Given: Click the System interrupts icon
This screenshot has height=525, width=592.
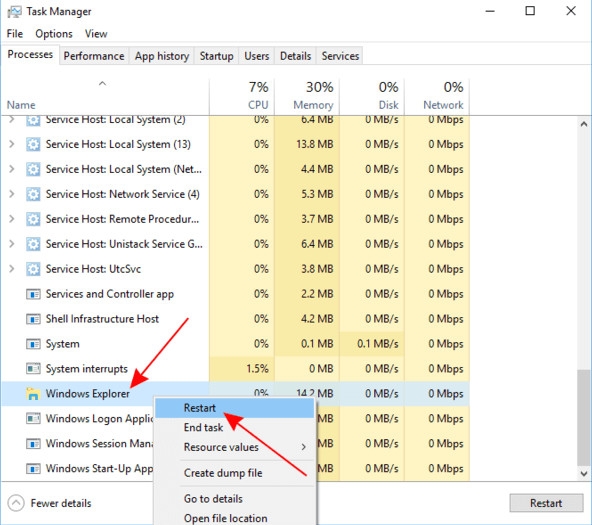Looking at the screenshot, I should 33,368.
